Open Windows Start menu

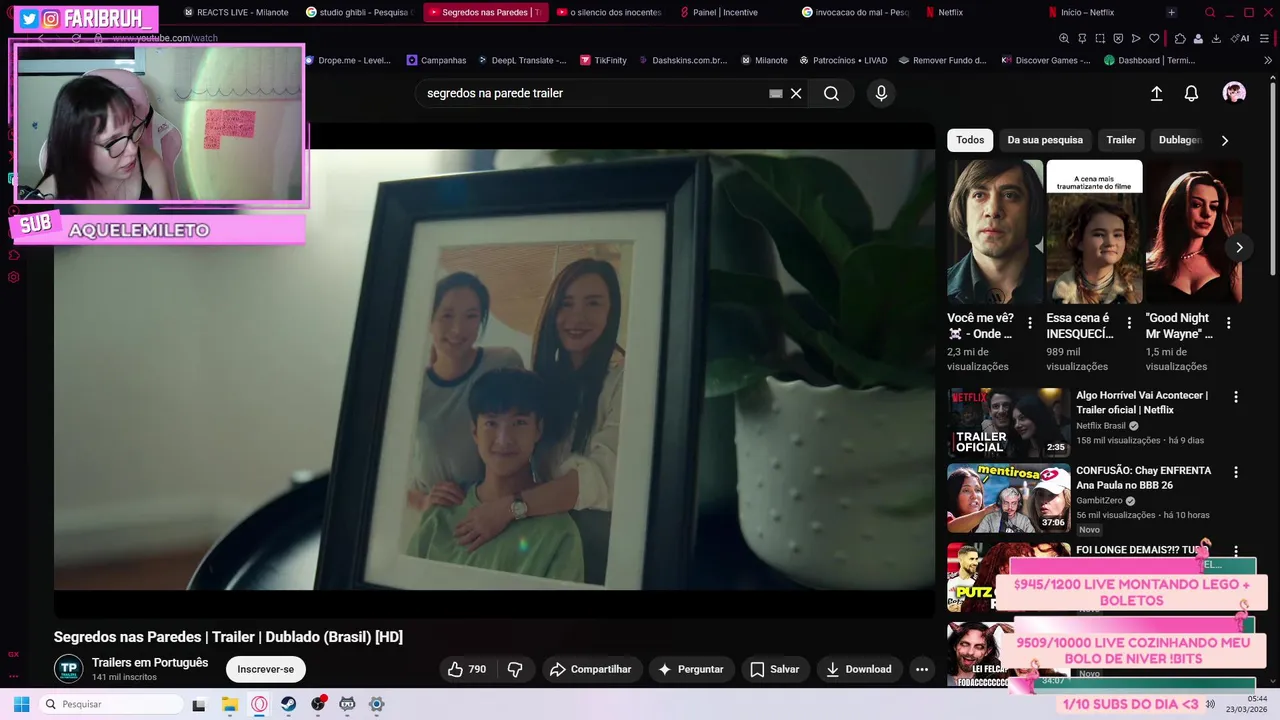pos(21,704)
